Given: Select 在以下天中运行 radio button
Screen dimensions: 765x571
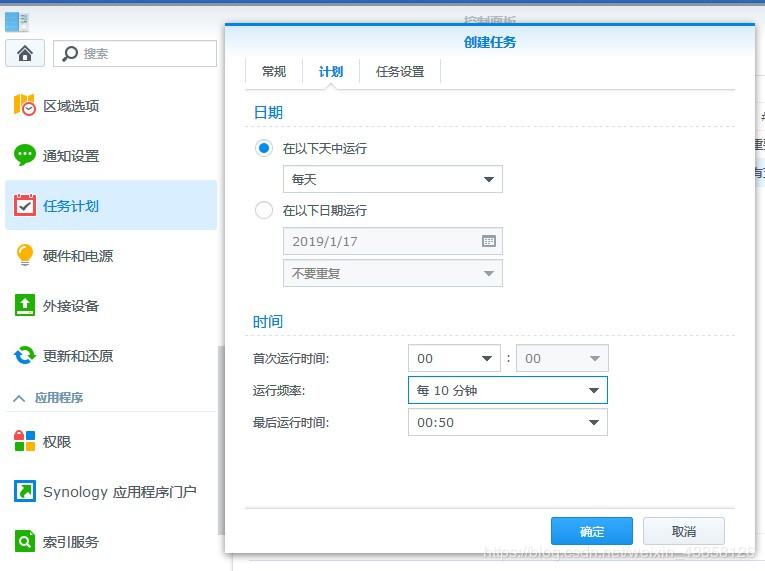Looking at the screenshot, I should (x=264, y=148).
